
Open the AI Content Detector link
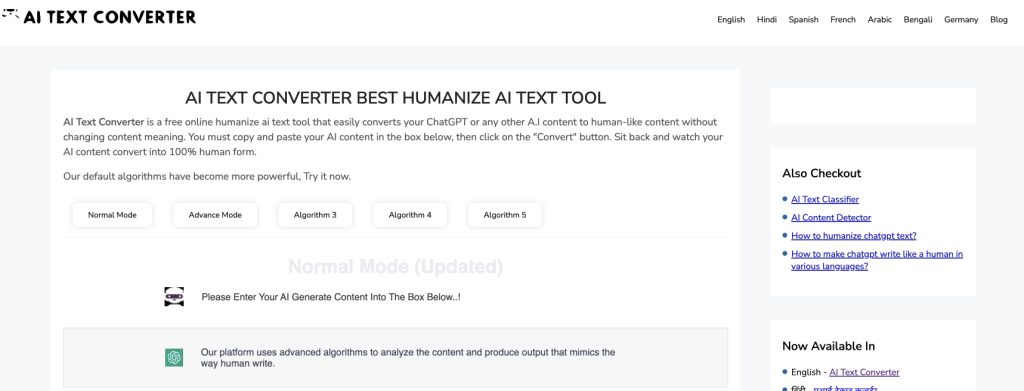coord(831,217)
